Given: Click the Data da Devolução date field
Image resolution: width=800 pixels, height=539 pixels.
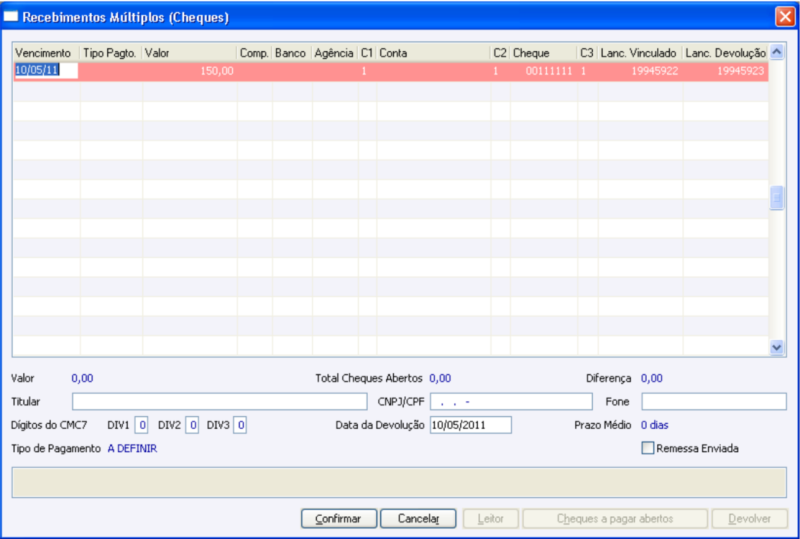Looking at the screenshot, I should (470, 425).
